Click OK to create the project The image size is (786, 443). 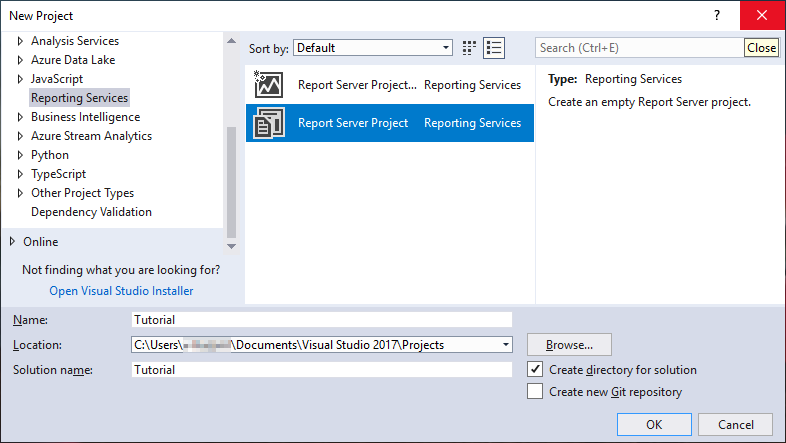pyautogui.click(x=654, y=424)
